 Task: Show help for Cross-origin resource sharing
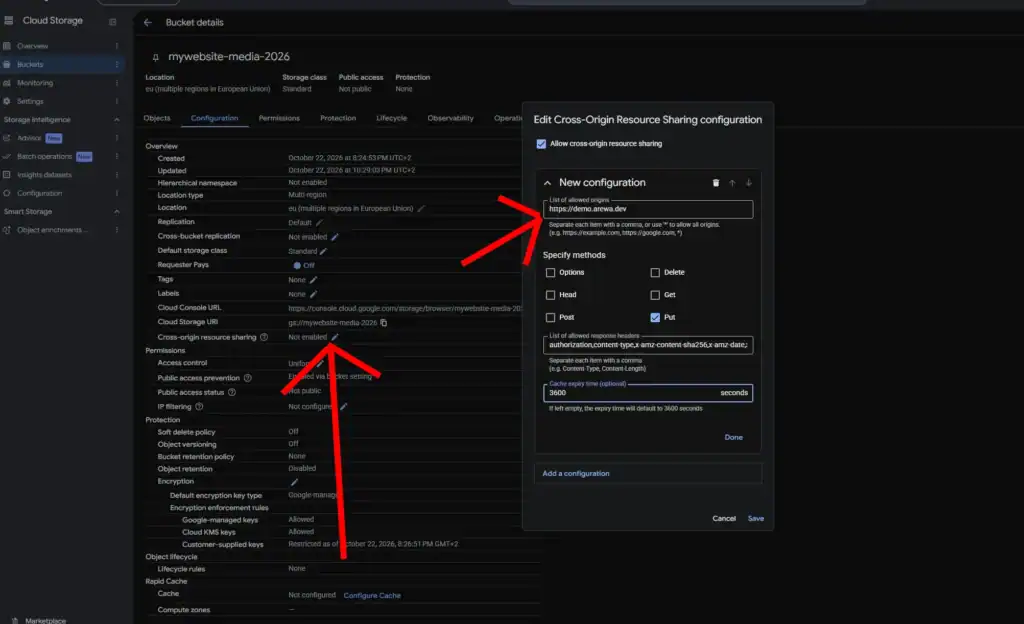(264, 337)
